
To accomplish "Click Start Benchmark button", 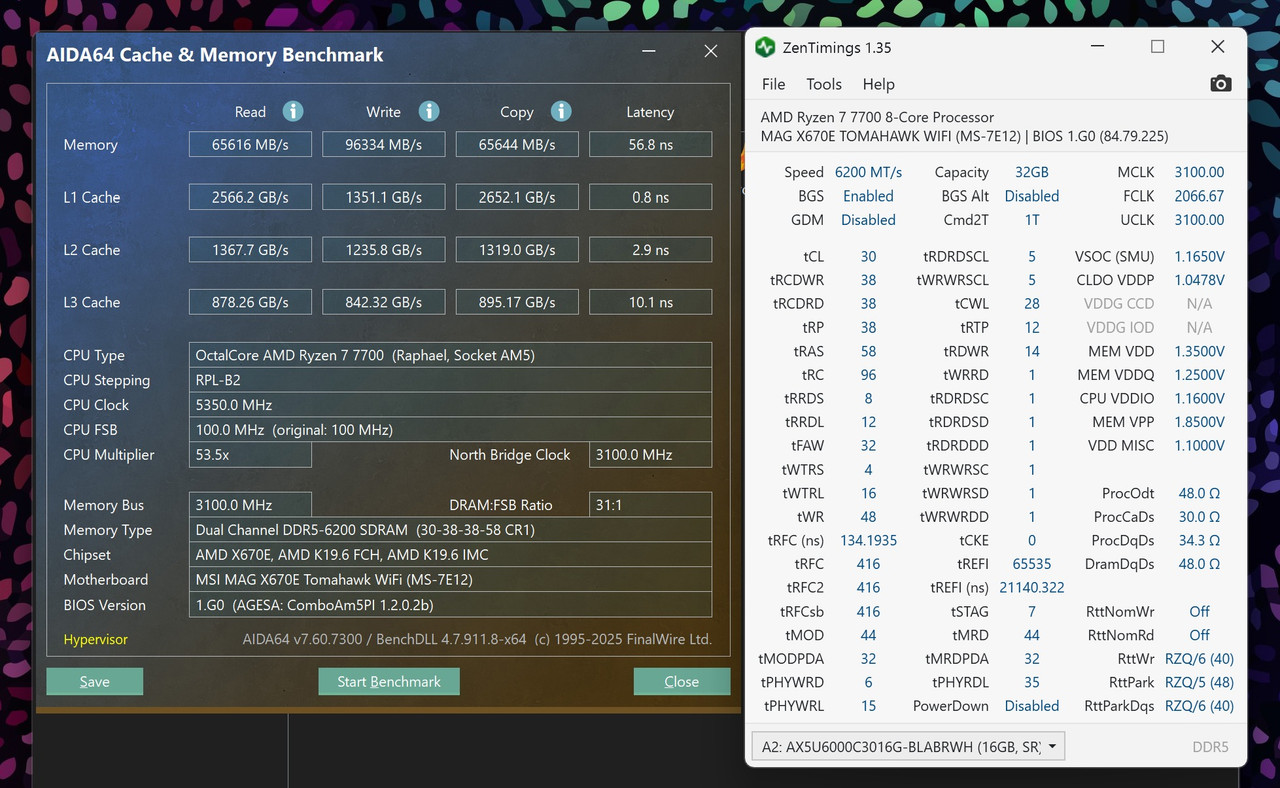I will click(389, 681).
